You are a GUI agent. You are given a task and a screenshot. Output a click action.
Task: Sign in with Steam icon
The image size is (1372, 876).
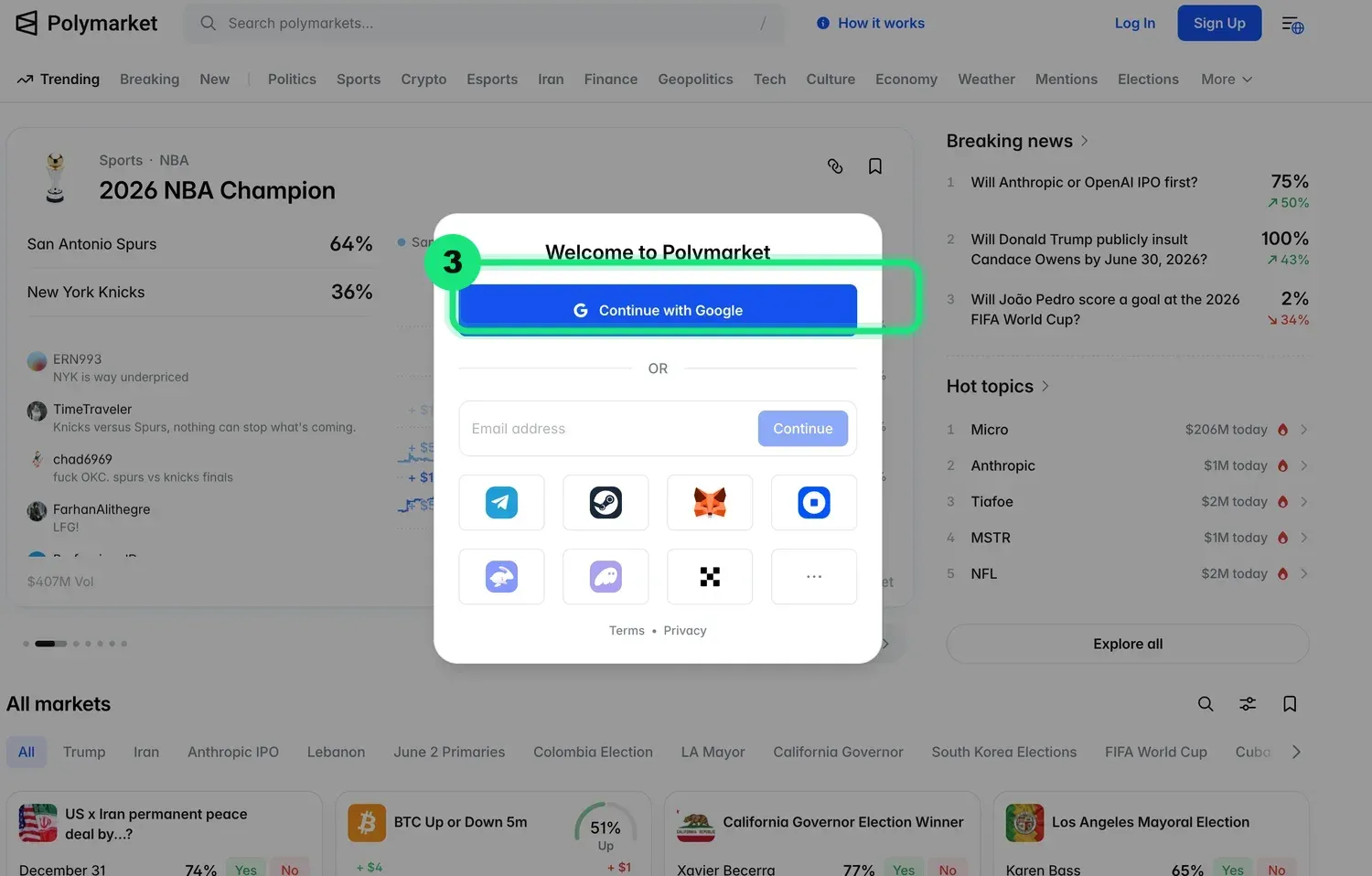tap(606, 502)
